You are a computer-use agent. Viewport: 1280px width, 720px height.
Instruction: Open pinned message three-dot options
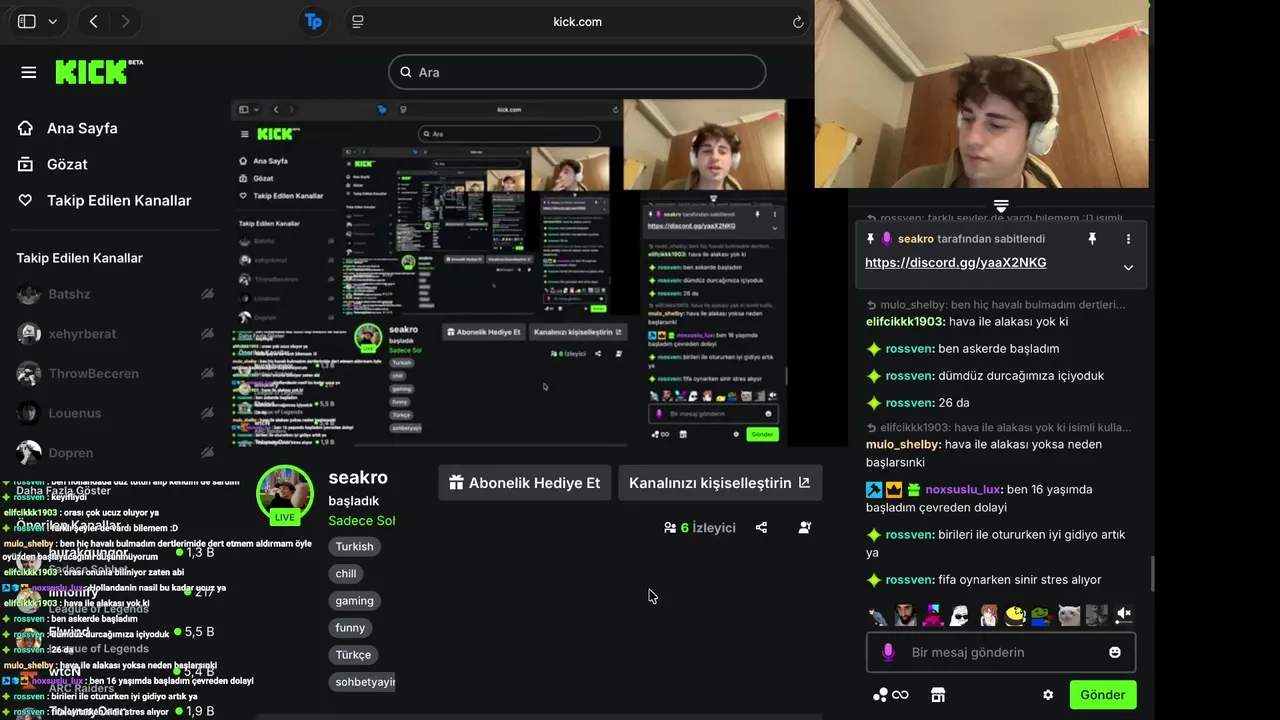(1128, 239)
